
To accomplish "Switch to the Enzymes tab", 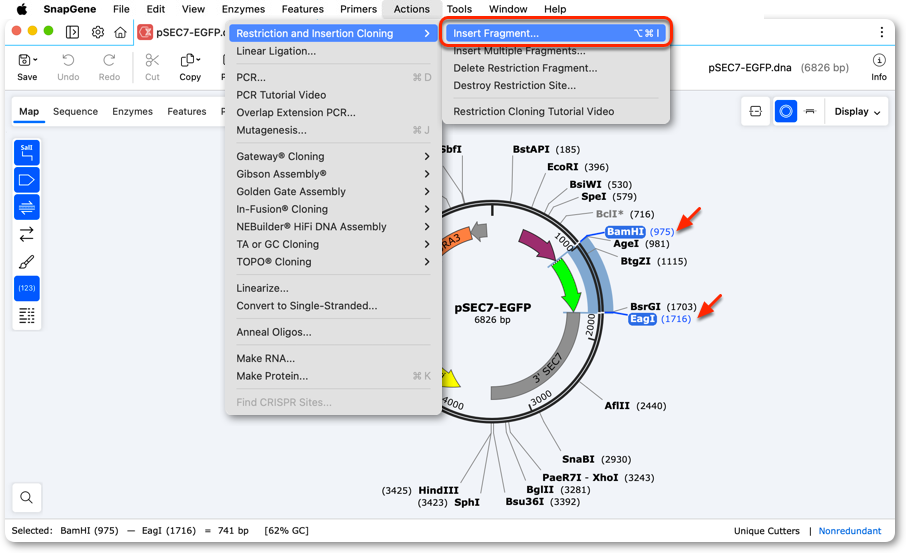I will 132,111.
